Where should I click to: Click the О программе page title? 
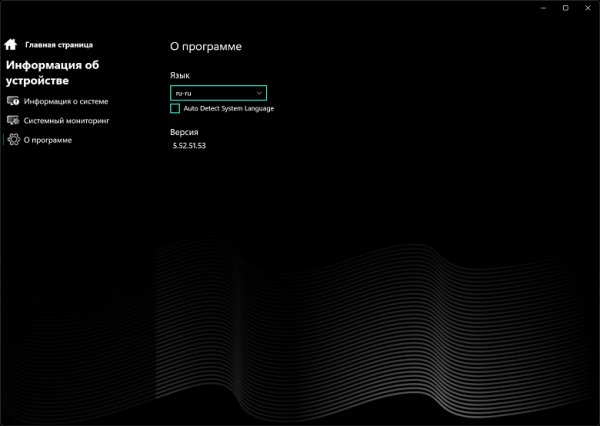coord(206,46)
